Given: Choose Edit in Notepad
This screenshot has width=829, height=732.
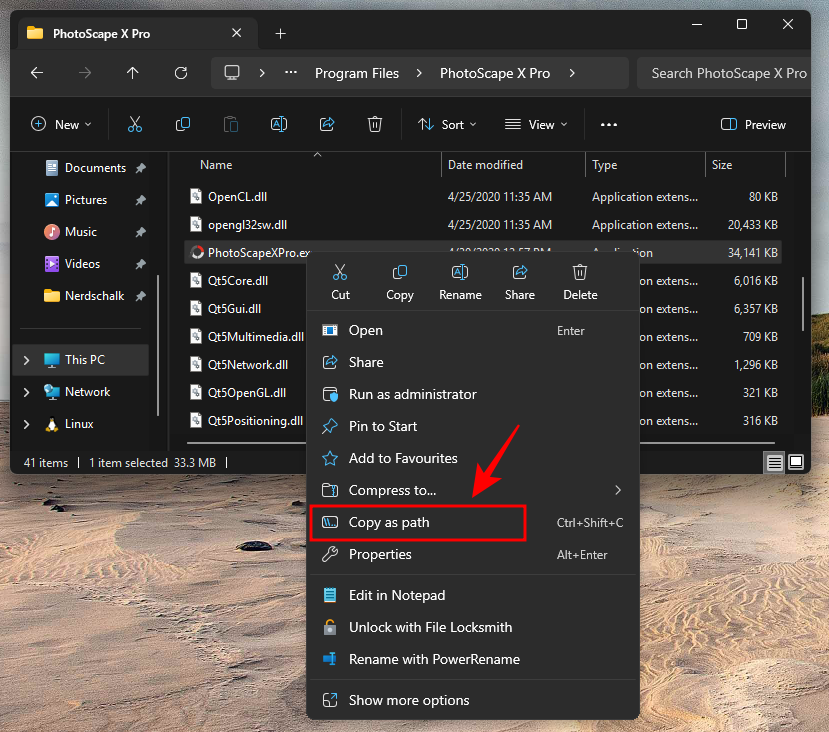Looking at the screenshot, I should click(x=473, y=596).
